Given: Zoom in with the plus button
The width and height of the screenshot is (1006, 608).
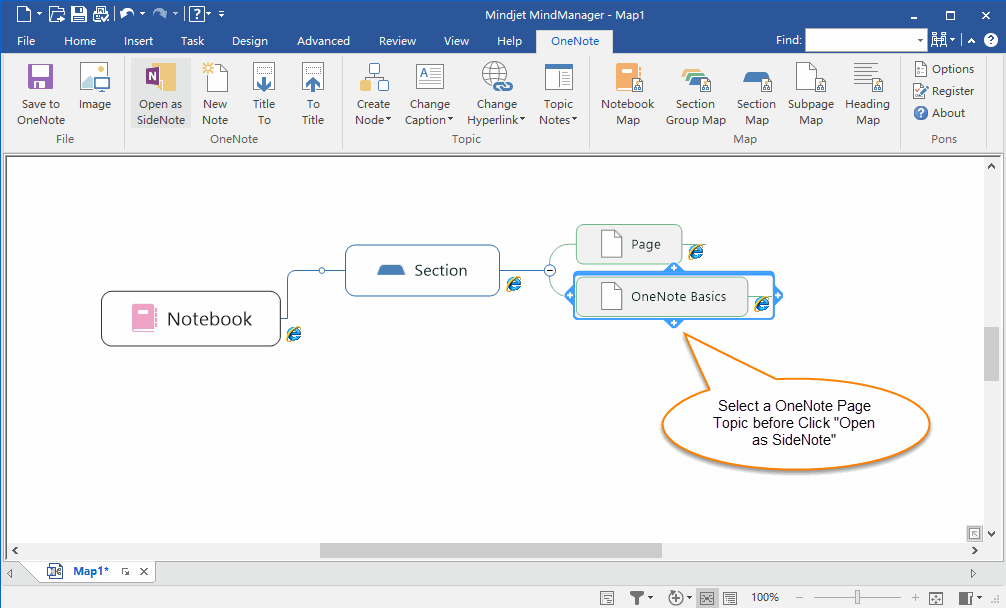Looking at the screenshot, I should coord(915,598).
